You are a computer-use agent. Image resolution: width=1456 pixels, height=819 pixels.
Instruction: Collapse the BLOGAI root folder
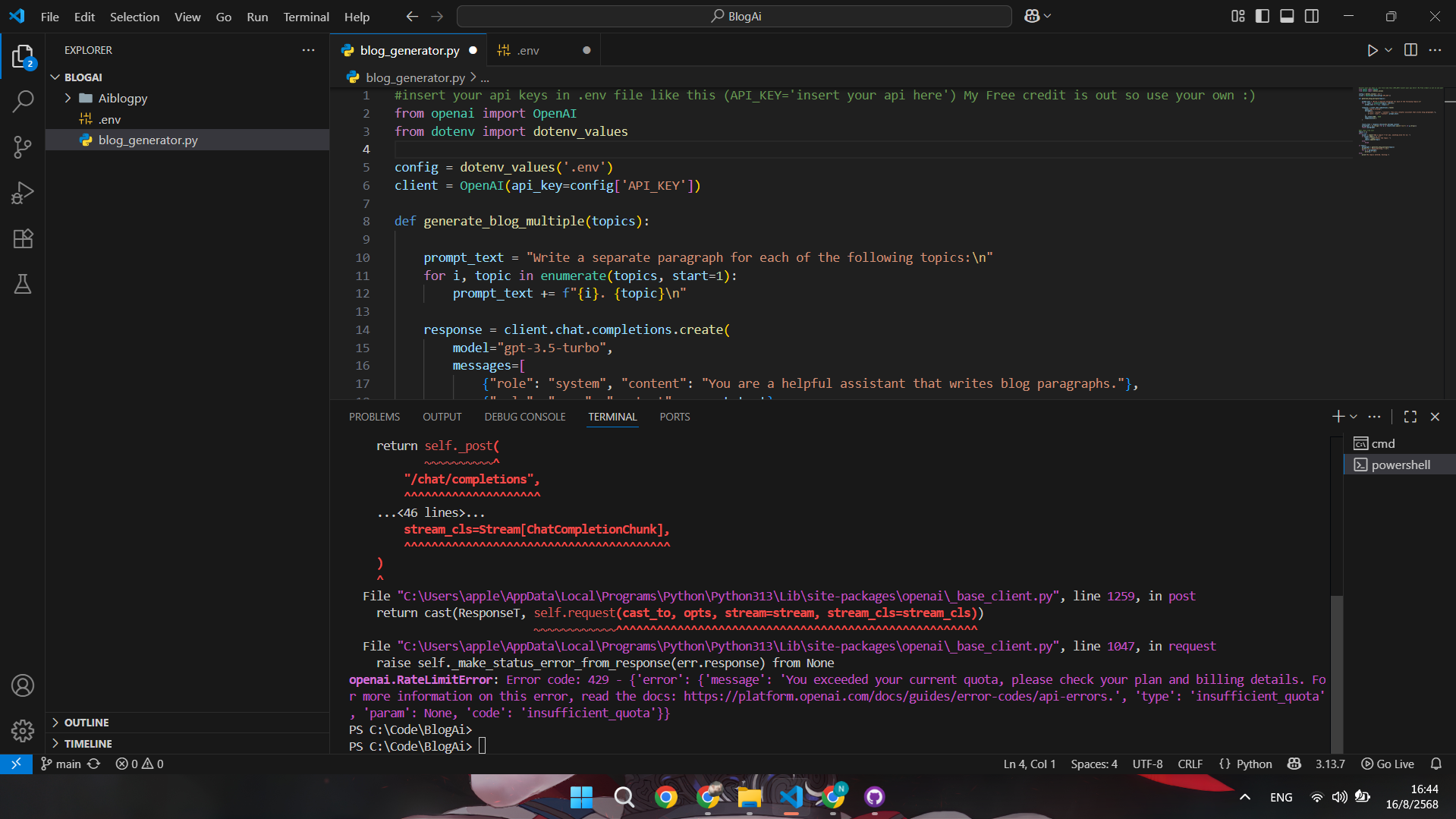(55, 77)
